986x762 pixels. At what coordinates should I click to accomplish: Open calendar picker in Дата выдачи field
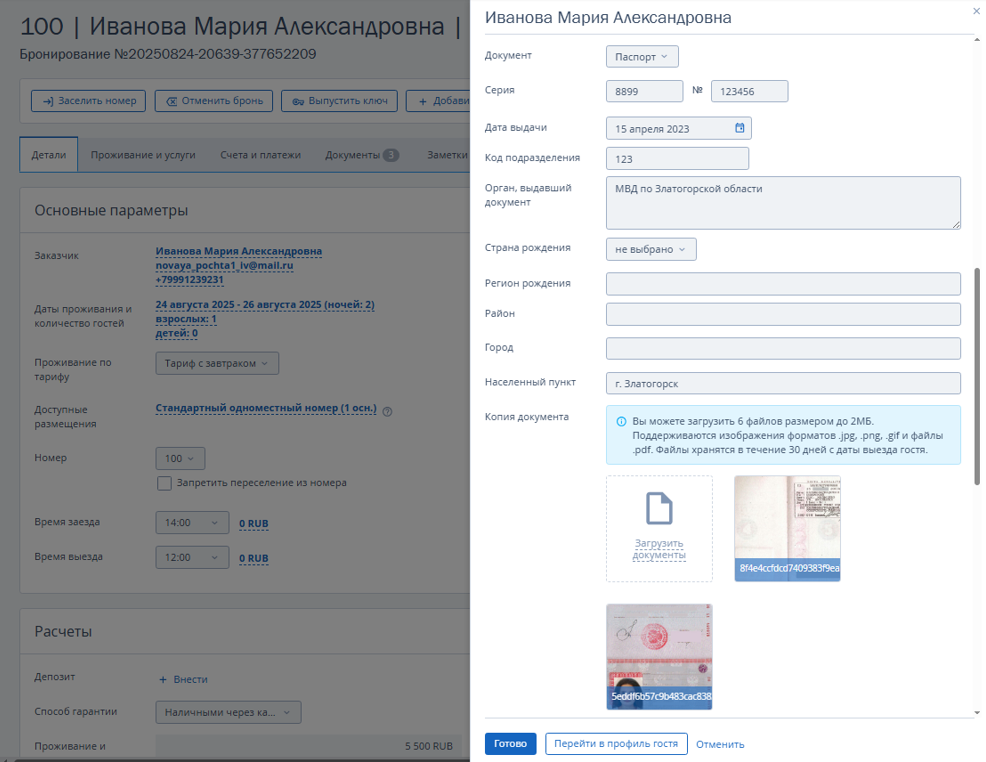[x=740, y=128]
